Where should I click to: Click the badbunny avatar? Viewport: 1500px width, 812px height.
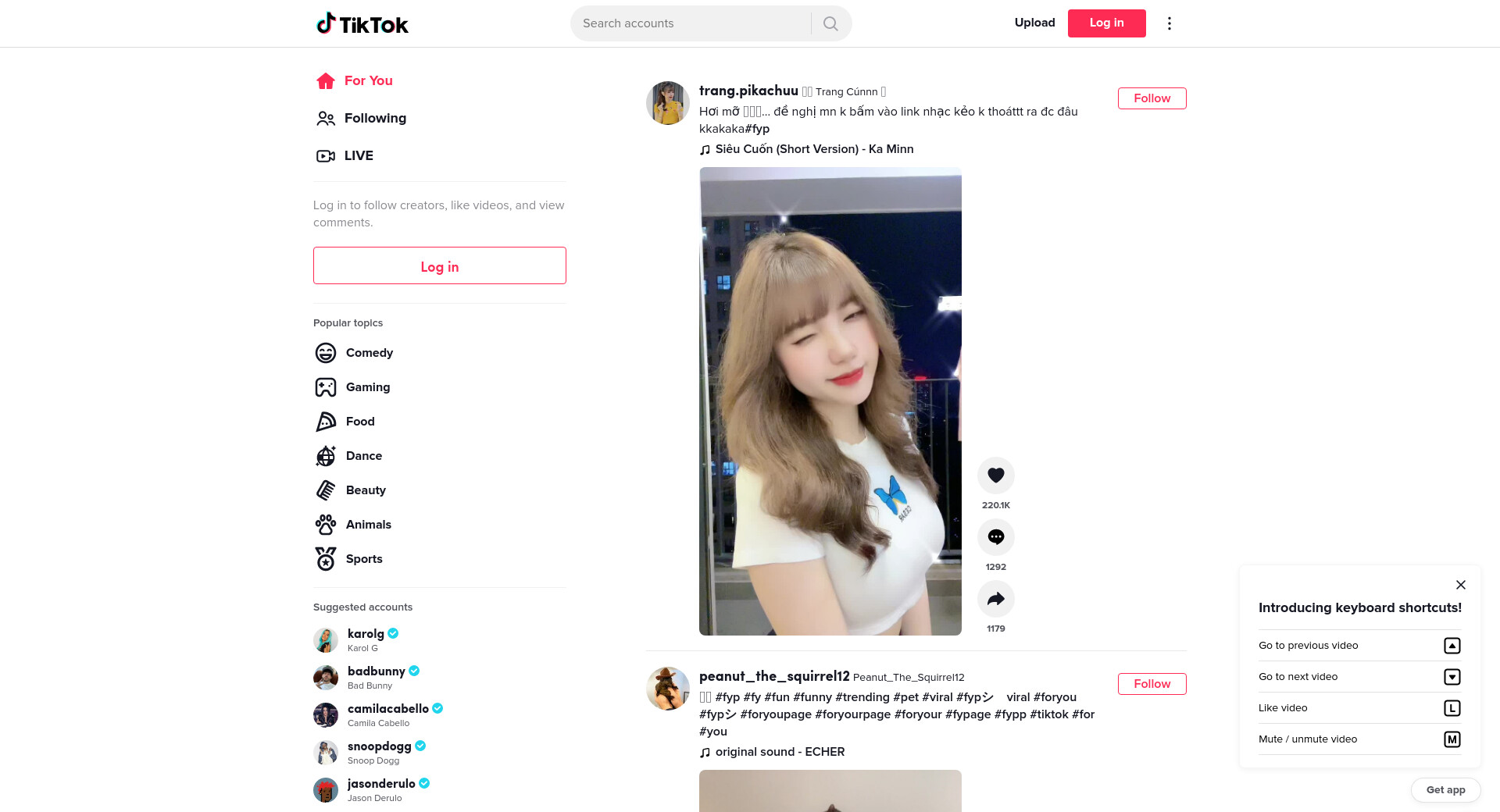coord(326,678)
